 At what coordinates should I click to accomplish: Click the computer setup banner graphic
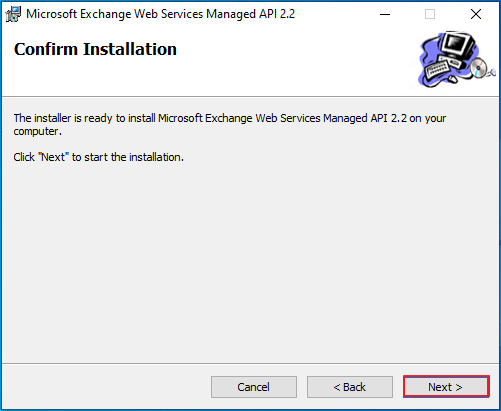pos(457,59)
